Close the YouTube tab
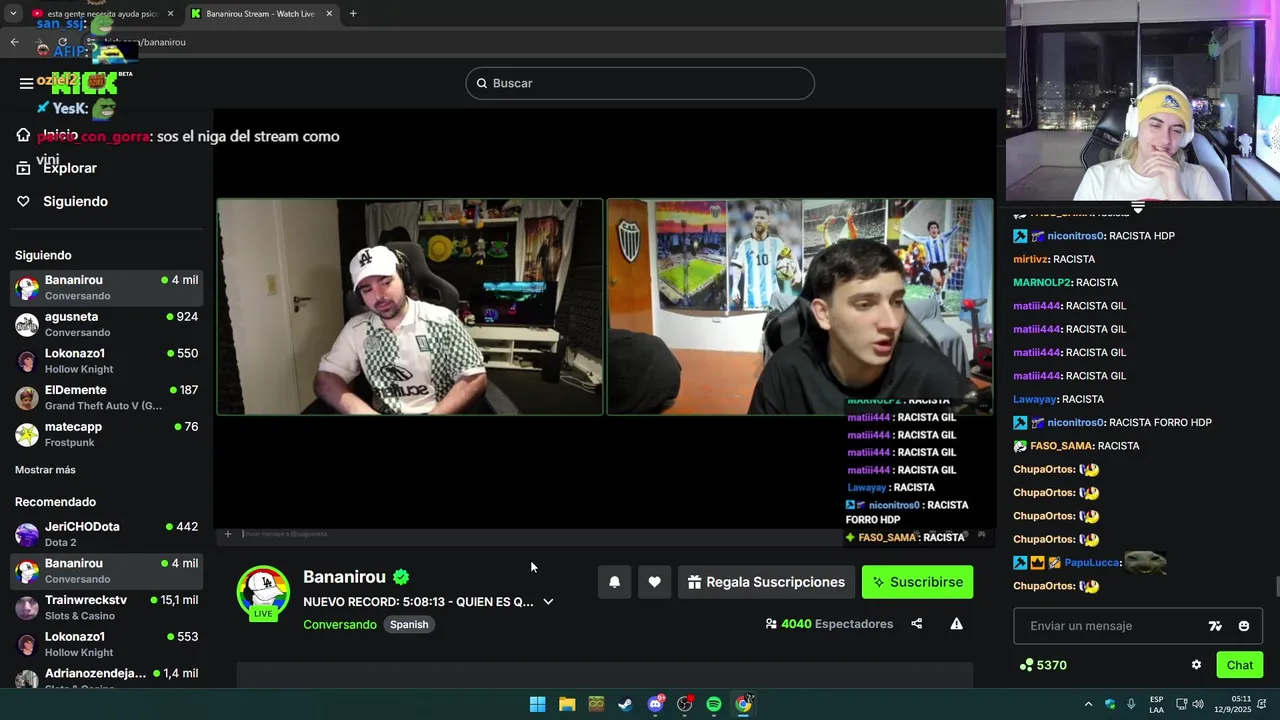This screenshot has width=1280, height=720. (x=170, y=14)
